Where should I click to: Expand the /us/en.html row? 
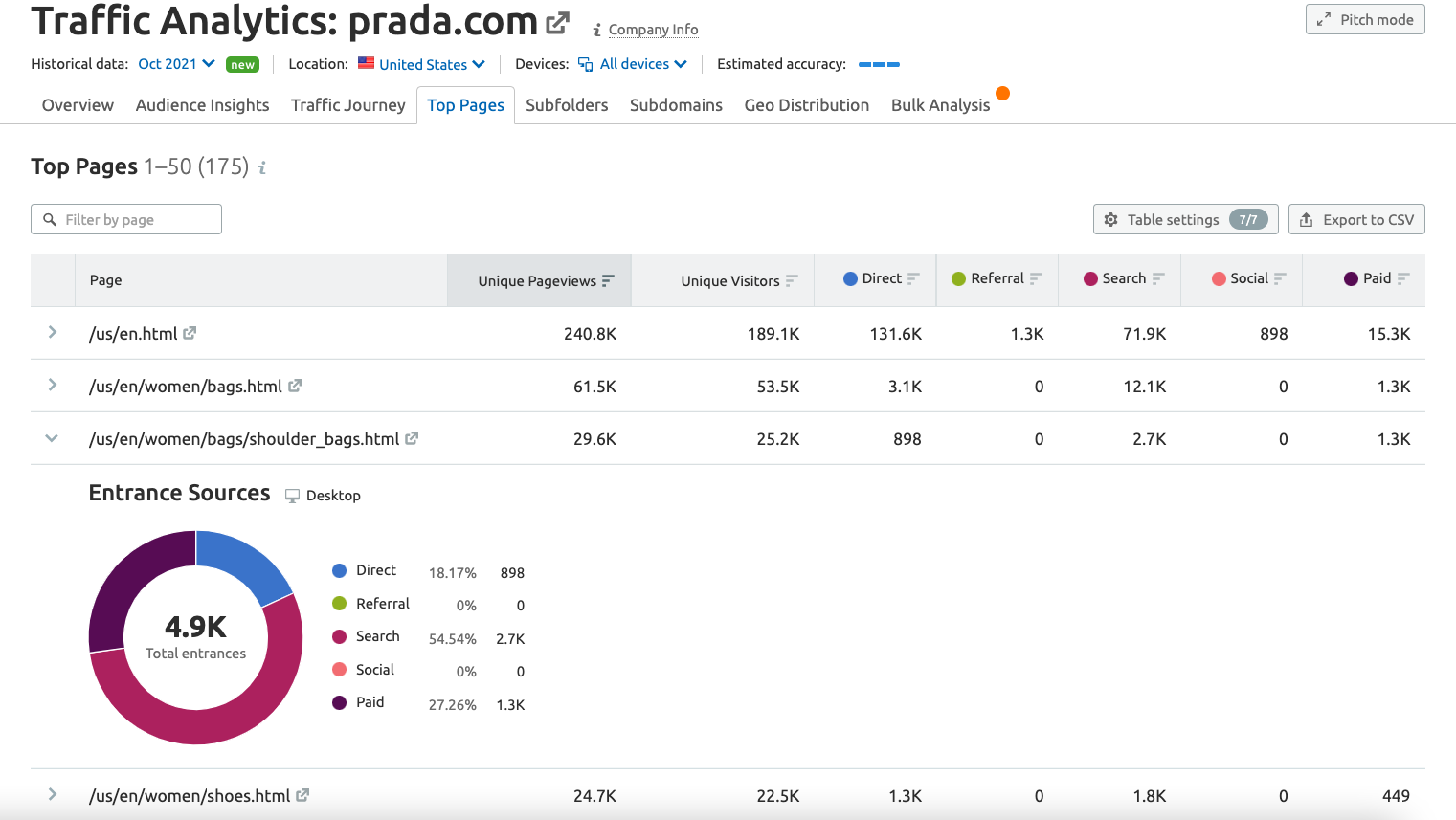pos(53,332)
